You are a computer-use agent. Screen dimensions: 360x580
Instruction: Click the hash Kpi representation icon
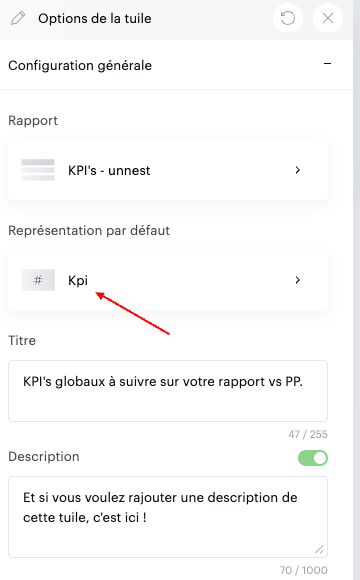coord(38,280)
